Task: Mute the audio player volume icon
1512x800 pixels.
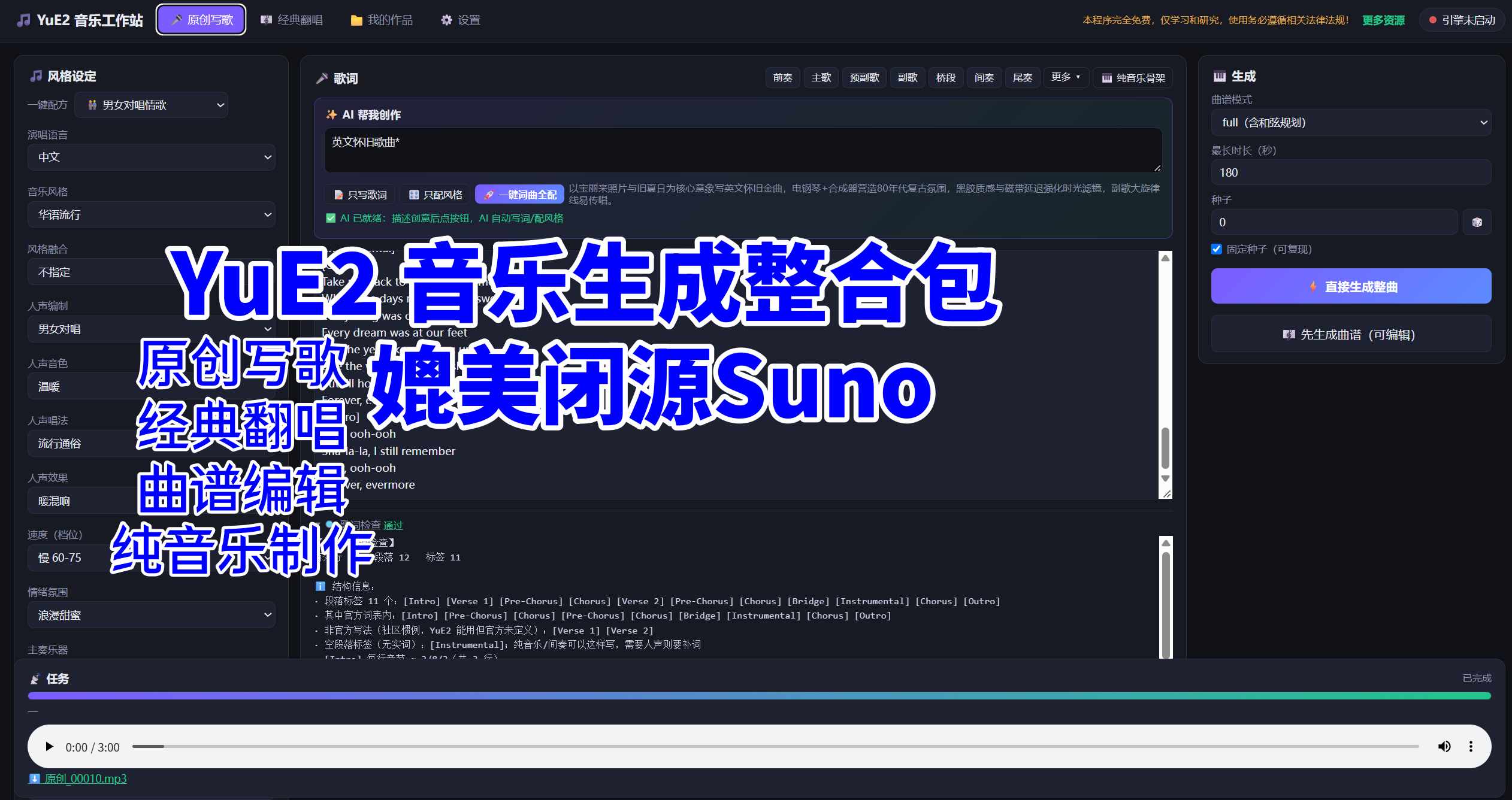Action: 1444,747
